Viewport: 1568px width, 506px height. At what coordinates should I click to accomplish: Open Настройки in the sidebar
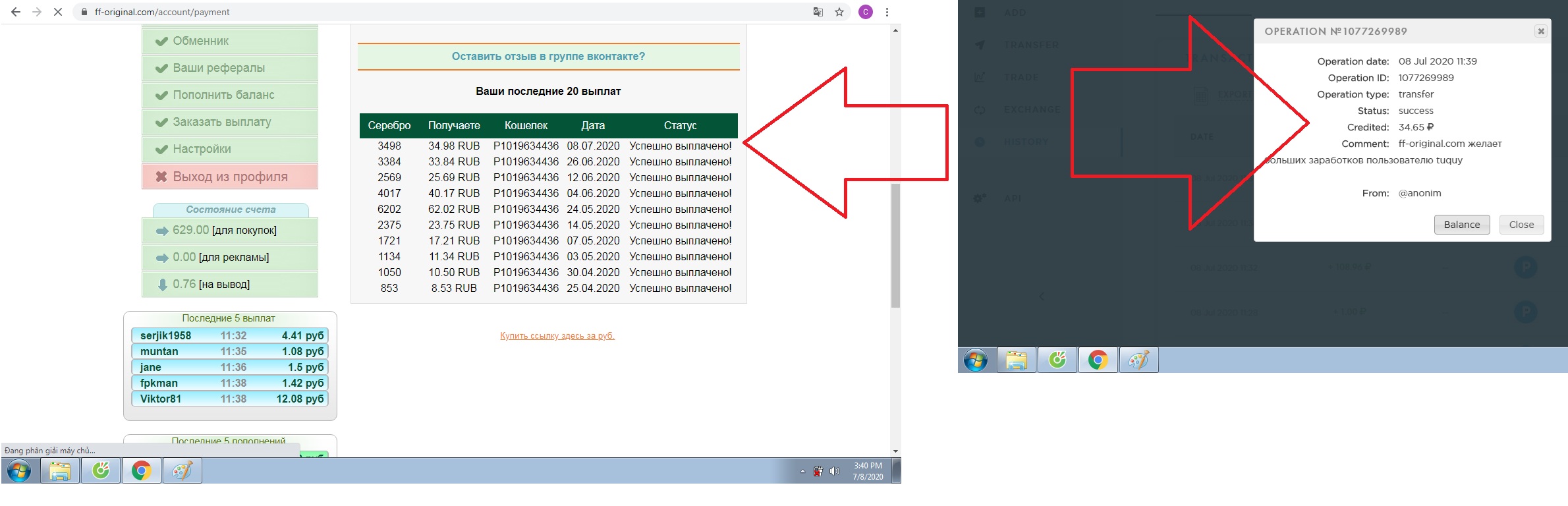click(x=230, y=149)
